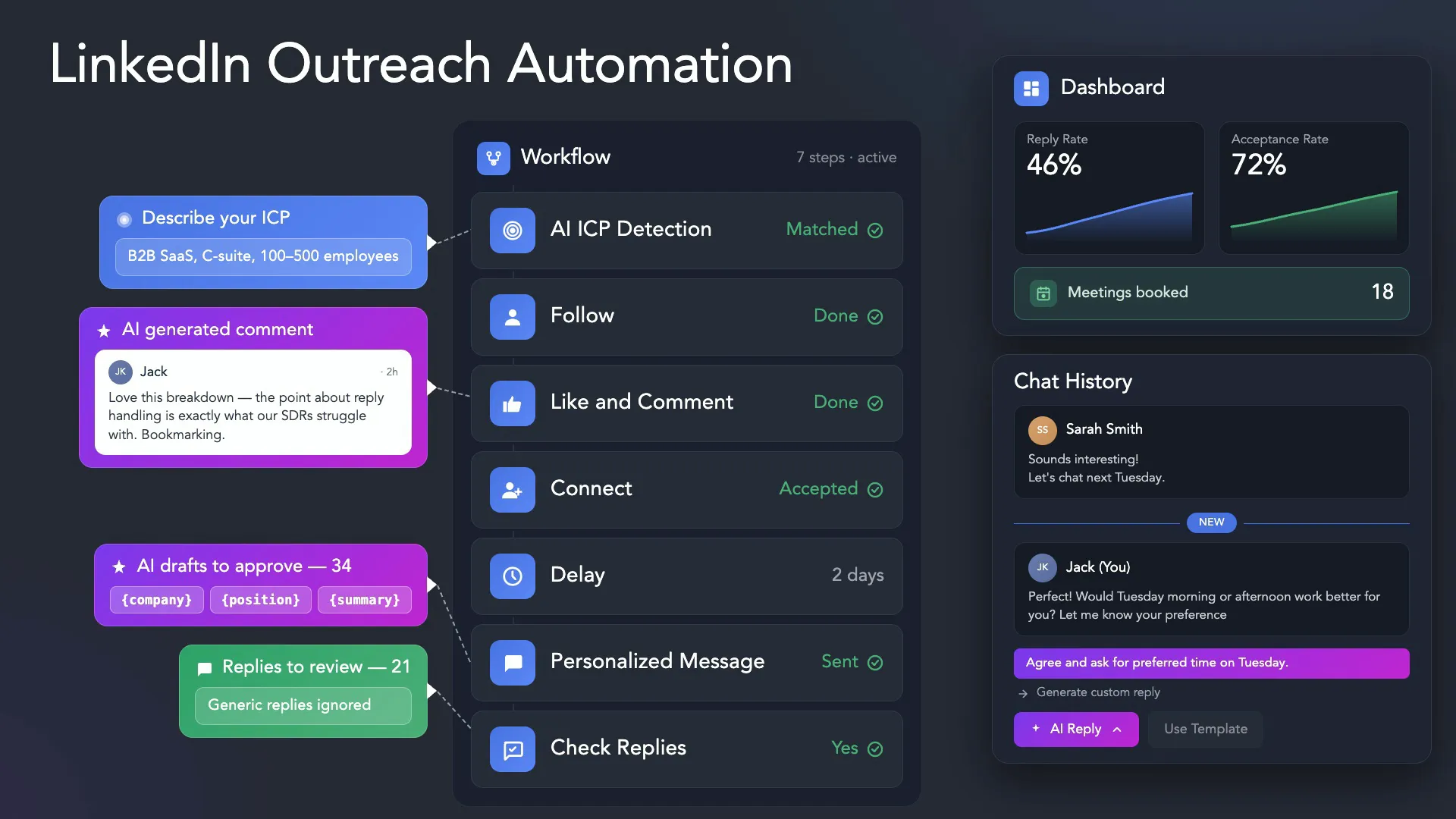Select the AI ICP Detection target icon
The width and height of the screenshot is (1456, 819).
point(513,231)
